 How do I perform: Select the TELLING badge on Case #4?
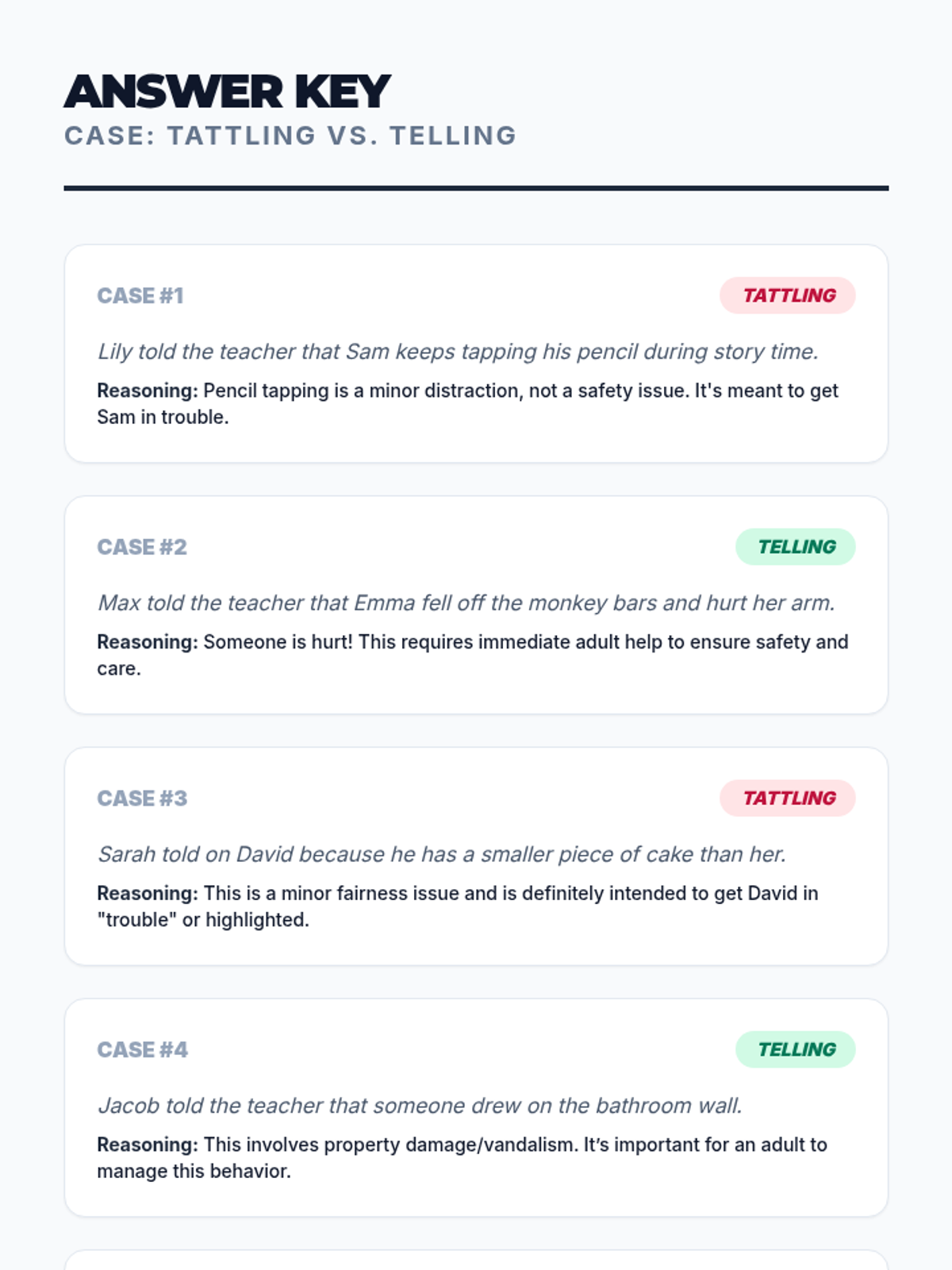tap(795, 1049)
